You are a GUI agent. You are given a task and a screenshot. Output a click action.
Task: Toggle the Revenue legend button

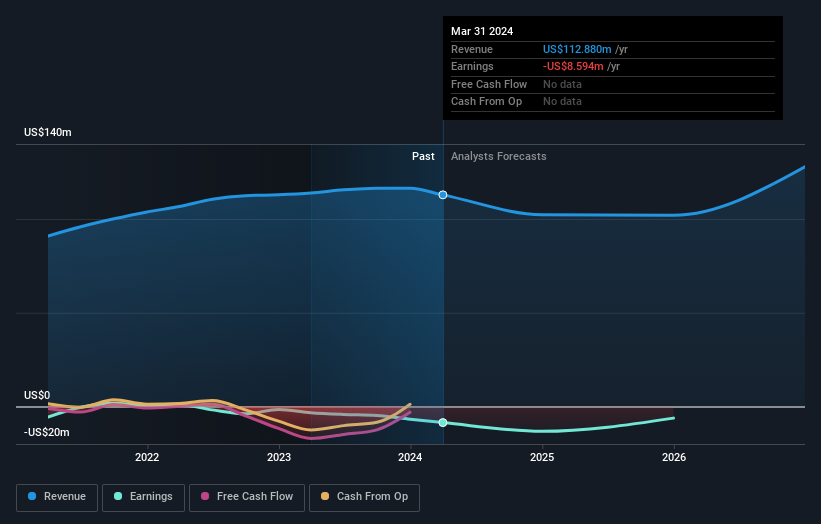tap(57, 497)
